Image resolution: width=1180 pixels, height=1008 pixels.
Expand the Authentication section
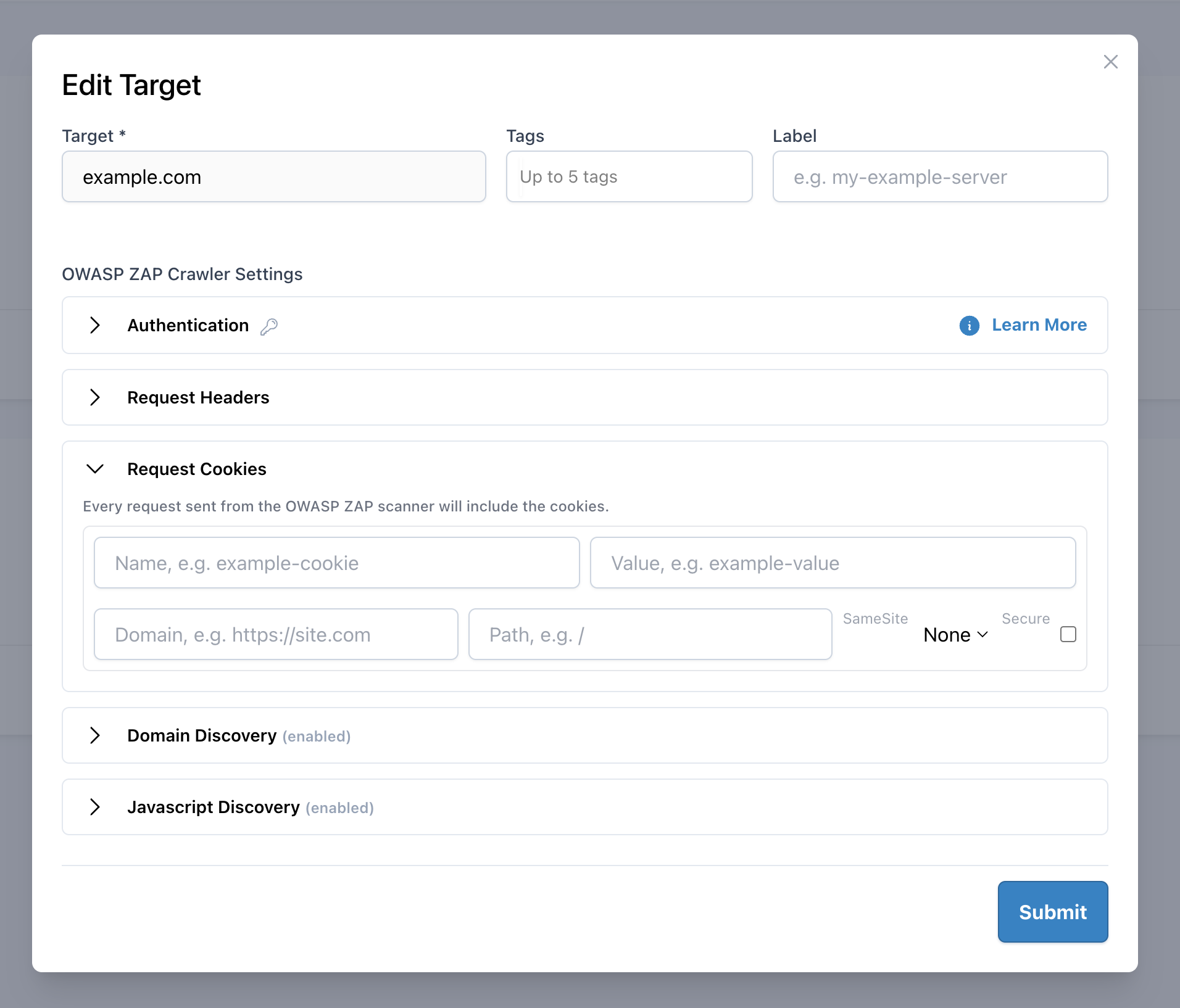coord(95,325)
